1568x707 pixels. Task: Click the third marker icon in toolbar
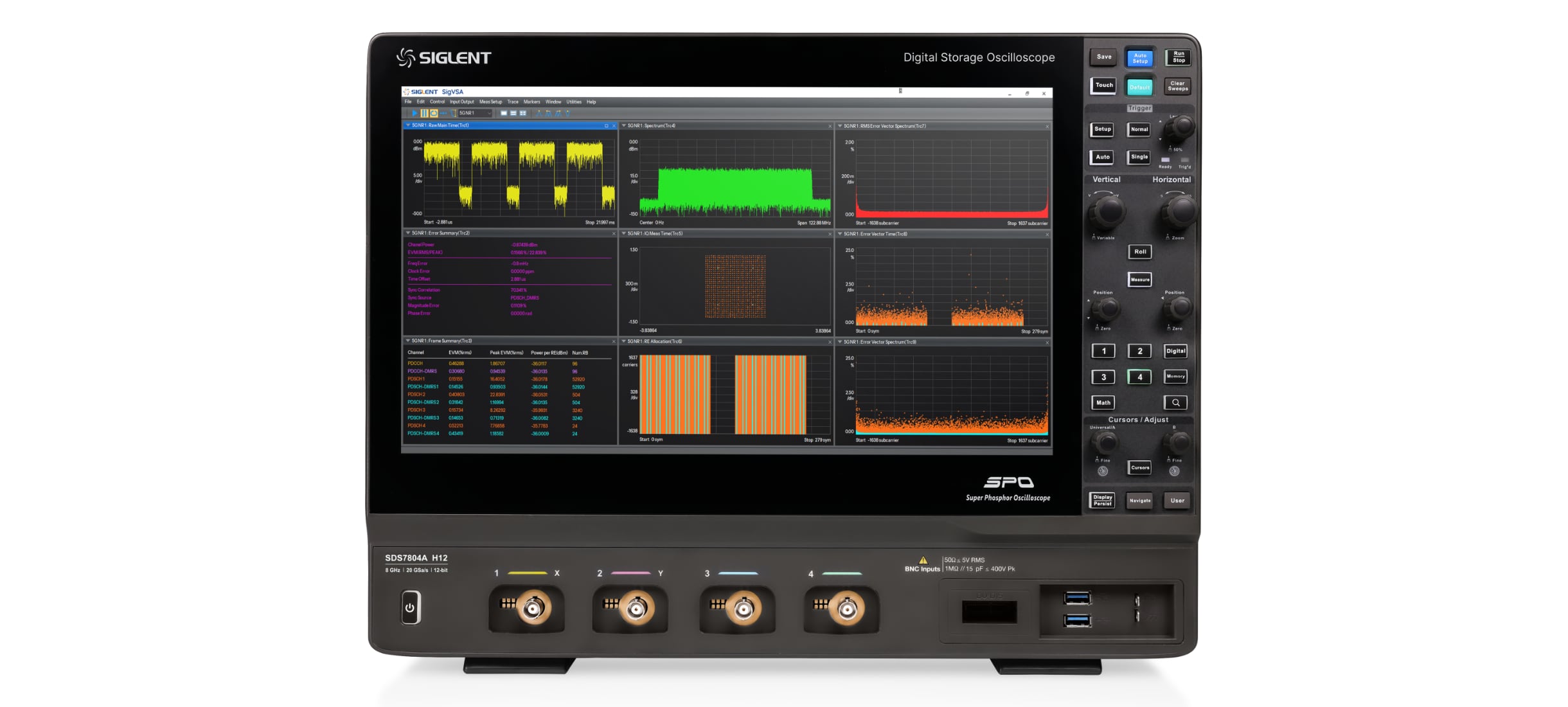558,113
